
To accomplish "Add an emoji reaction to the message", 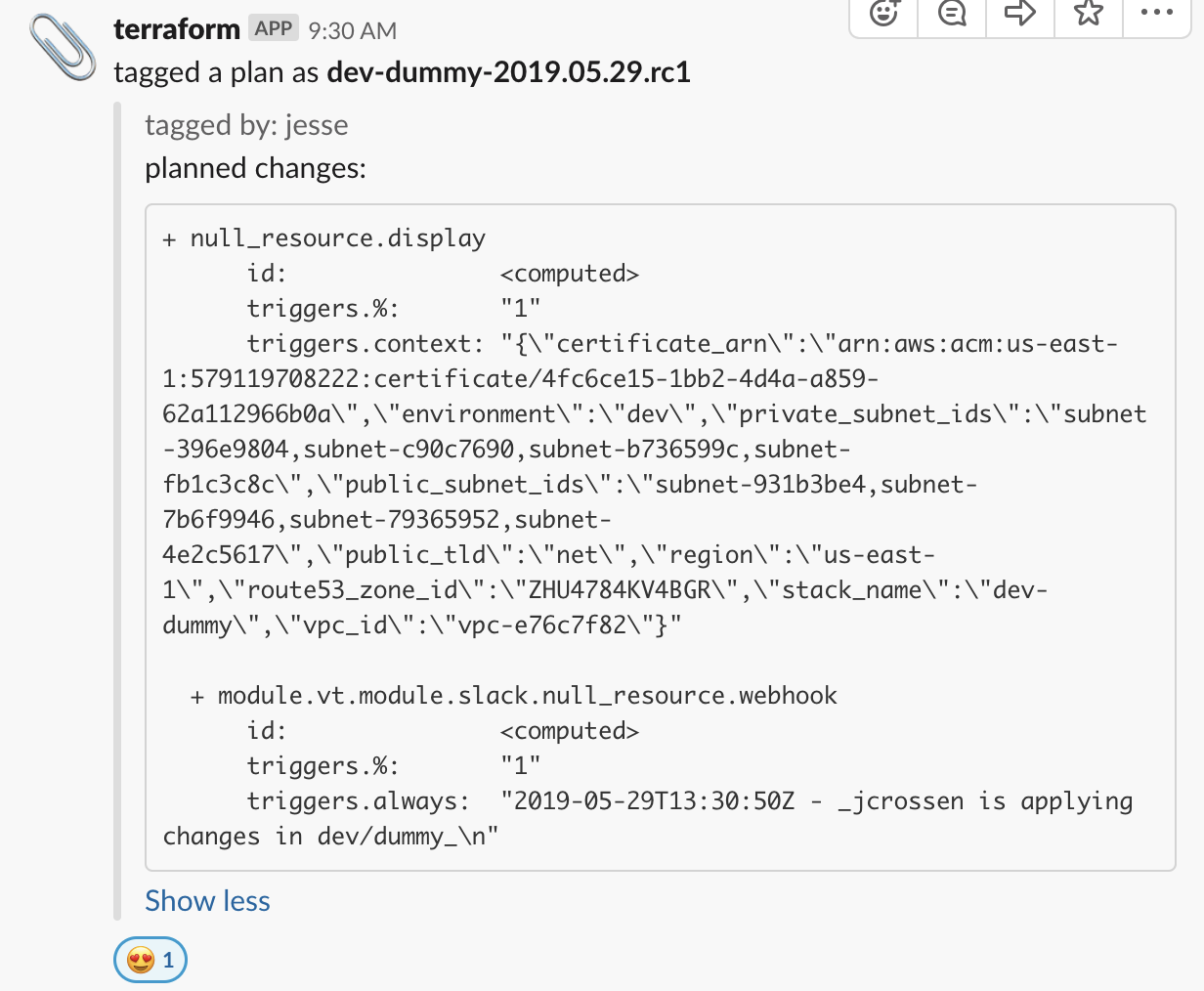I will [x=884, y=14].
